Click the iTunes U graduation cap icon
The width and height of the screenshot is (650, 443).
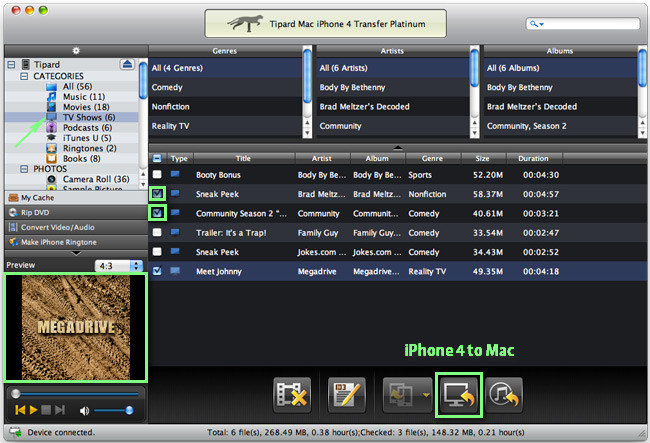[51, 138]
